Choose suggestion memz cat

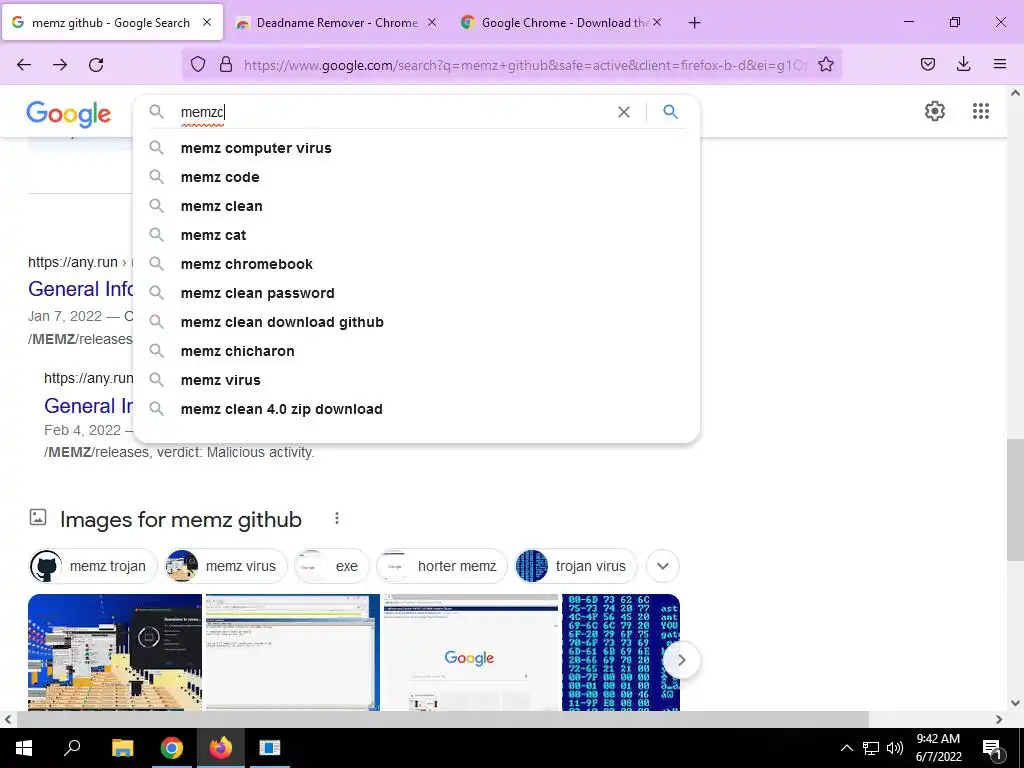pyautogui.click(x=416, y=235)
